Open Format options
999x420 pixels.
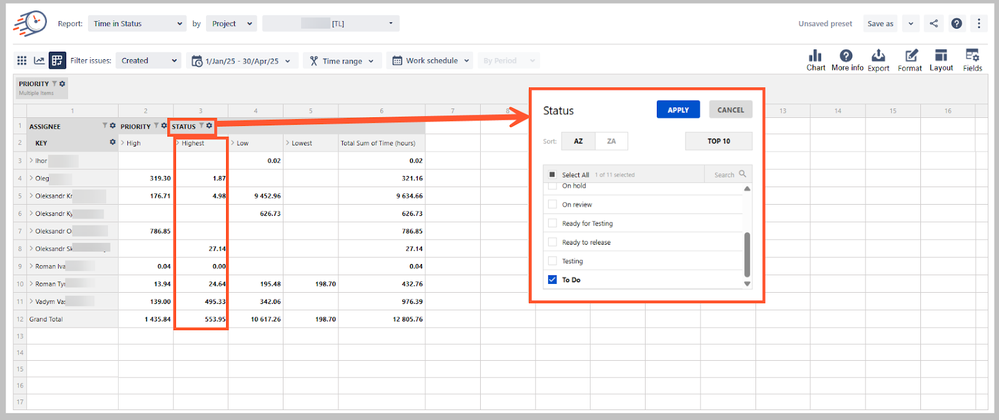coord(910,61)
